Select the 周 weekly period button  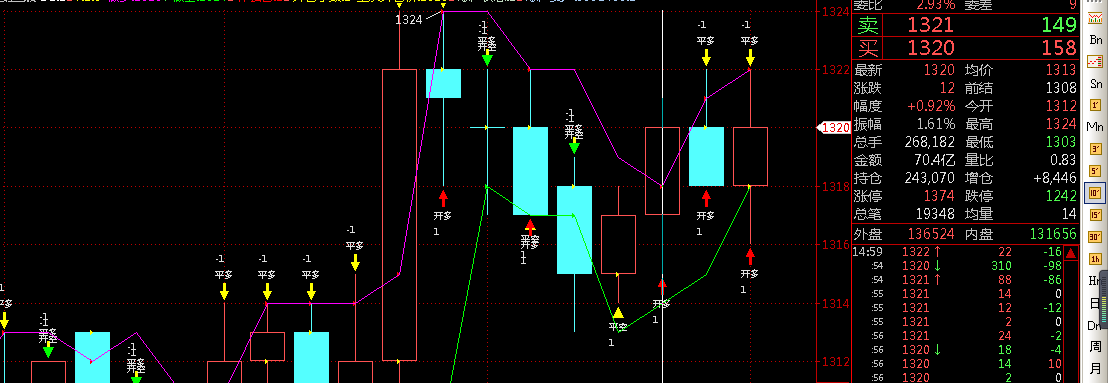[x=1095, y=346]
